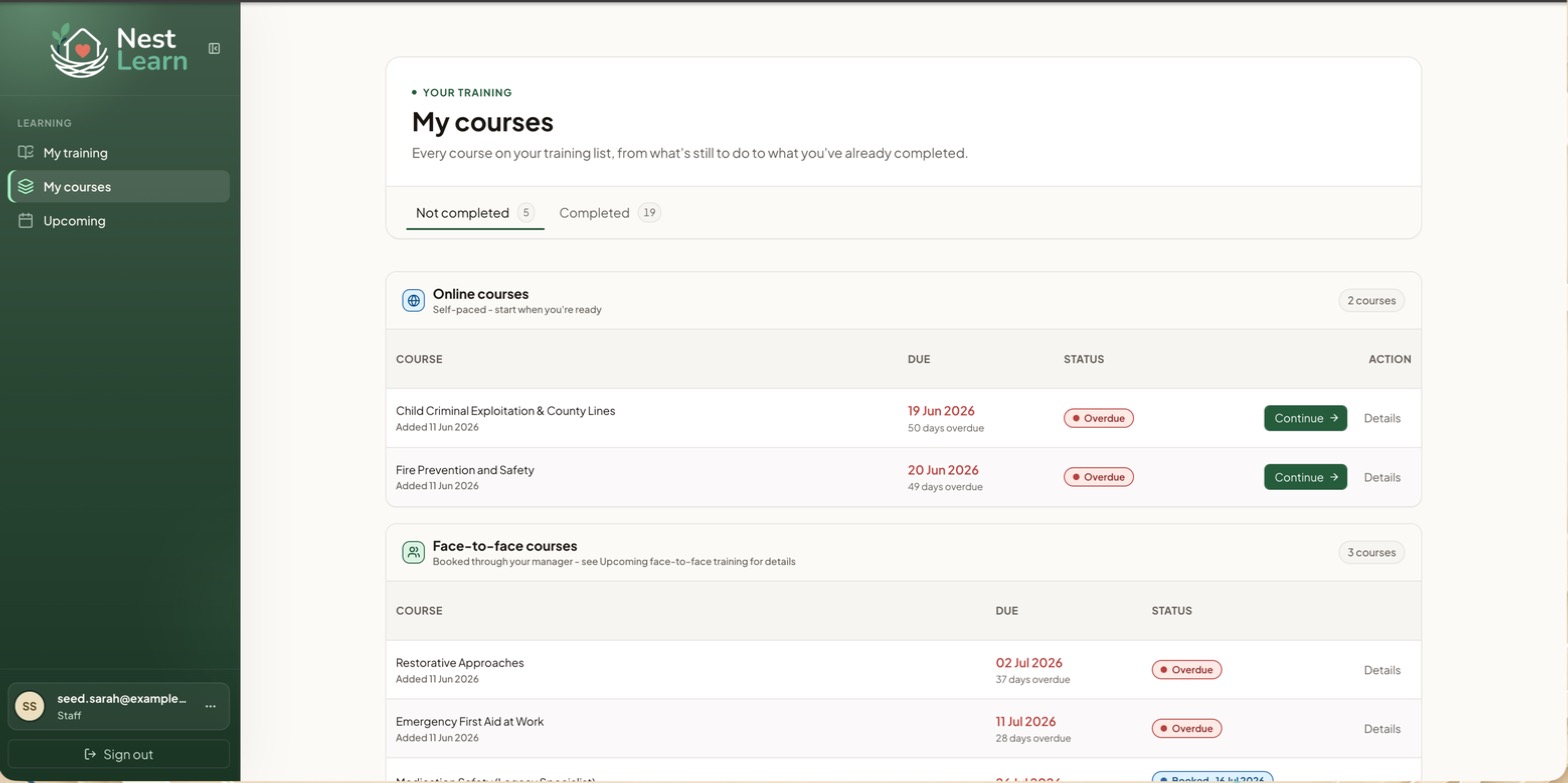1568x783 pixels.
Task: Click the Face-to-face courses section heading
Action: tap(505, 546)
